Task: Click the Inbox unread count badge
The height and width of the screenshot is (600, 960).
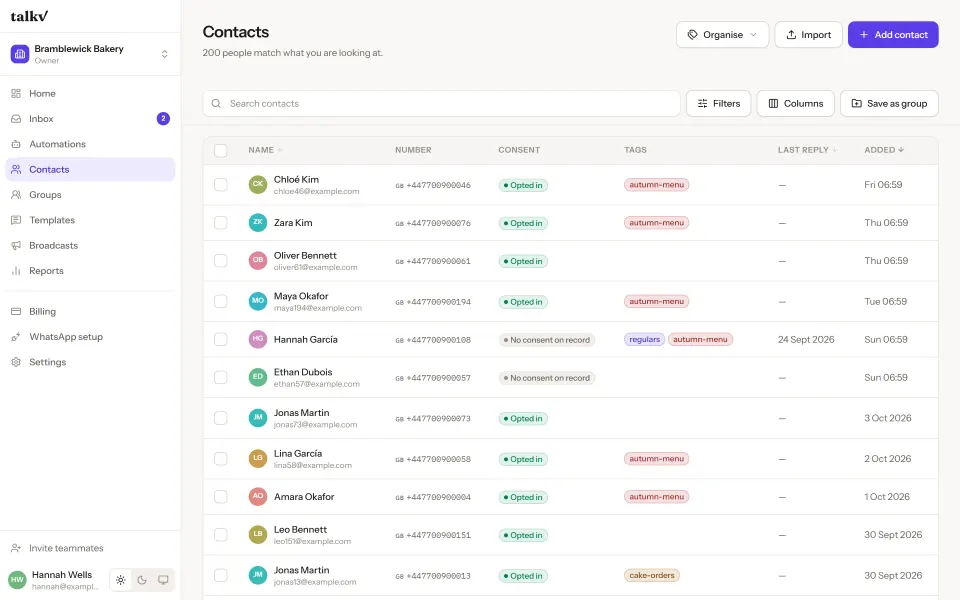Action: coord(163,119)
